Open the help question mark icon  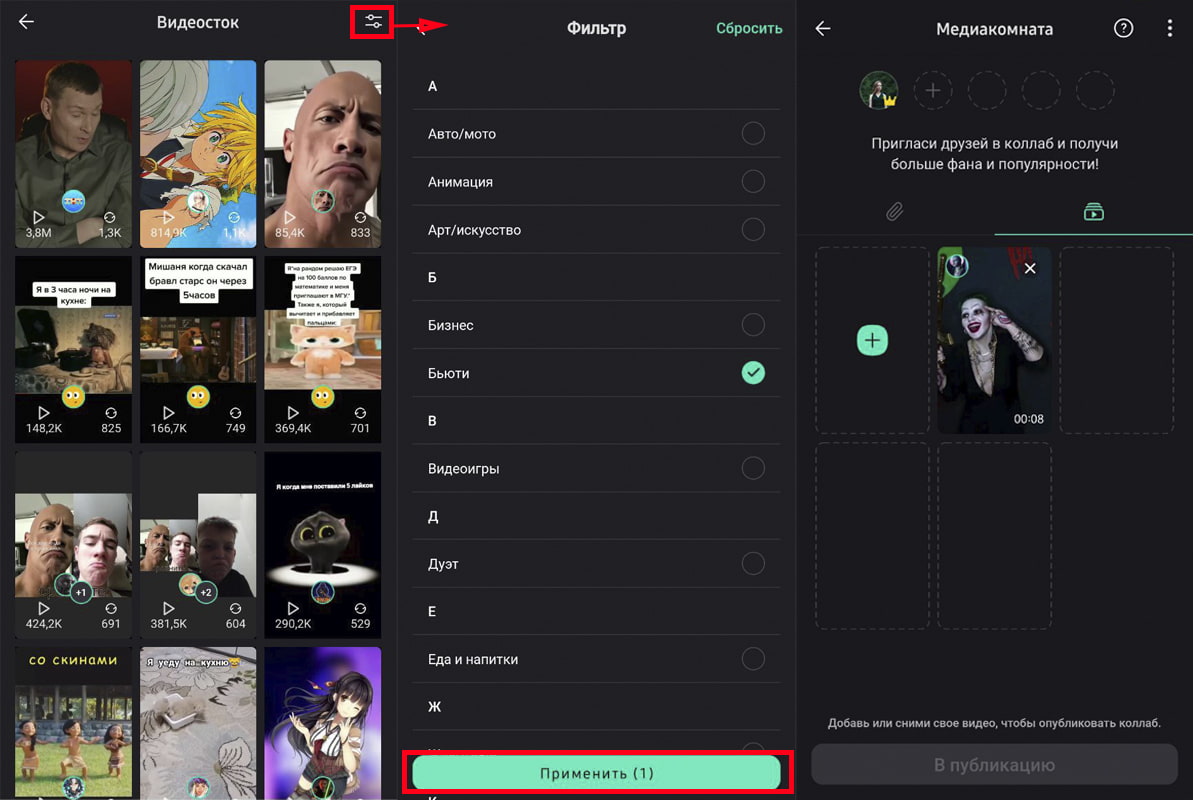(x=1123, y=29)
